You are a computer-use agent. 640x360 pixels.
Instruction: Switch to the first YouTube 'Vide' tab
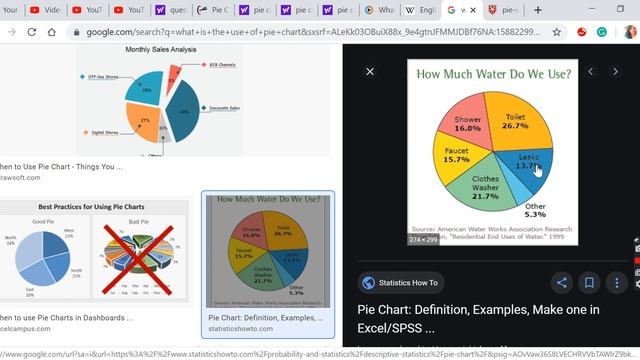[x=46, y=10]
